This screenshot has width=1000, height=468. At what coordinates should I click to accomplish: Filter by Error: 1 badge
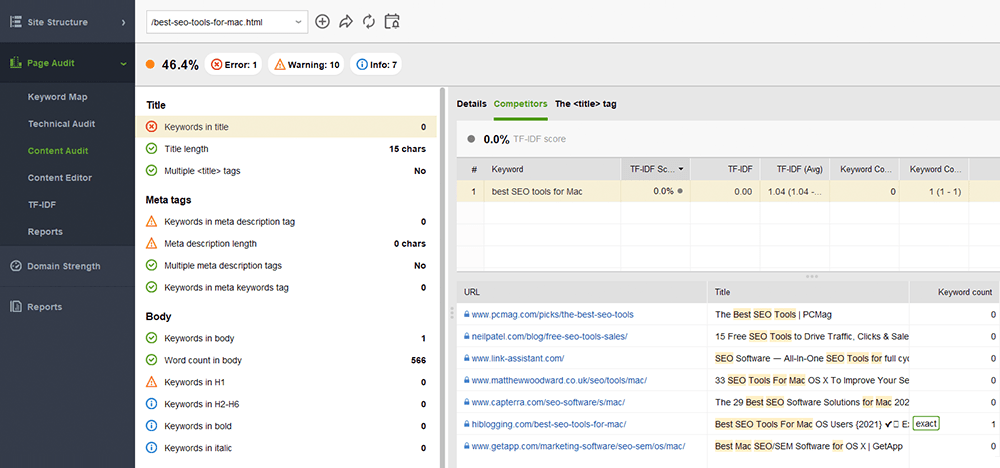pyautogui.click(x=233, y=64)
